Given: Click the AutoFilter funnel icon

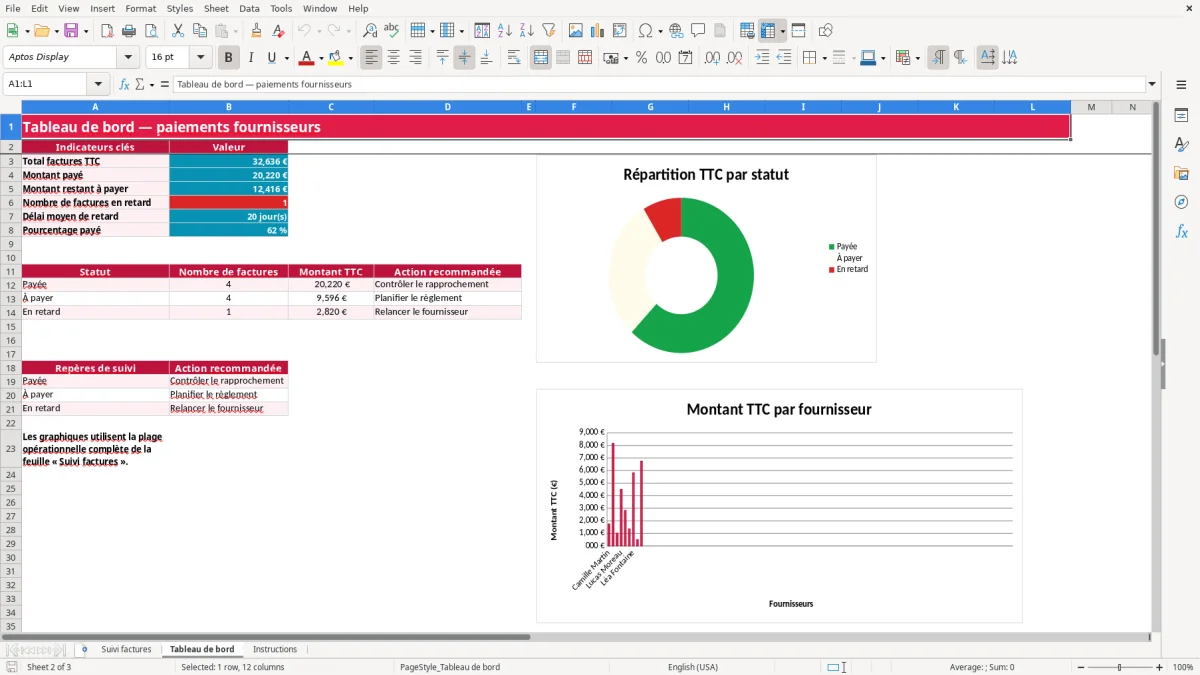Looking at the screenshot, I should (548, 31).
